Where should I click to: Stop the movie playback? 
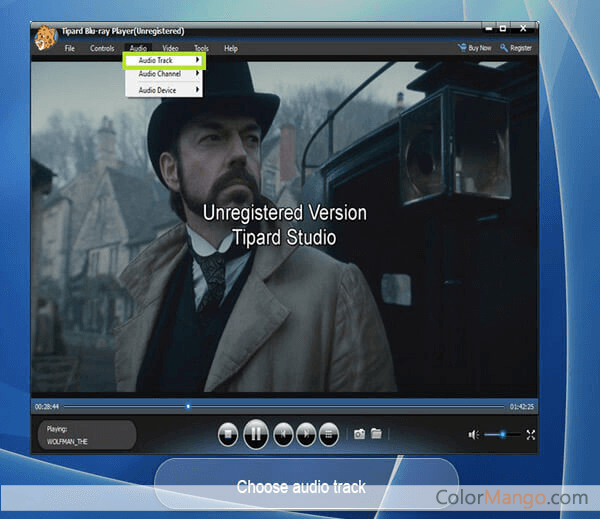tap(228, 434)
